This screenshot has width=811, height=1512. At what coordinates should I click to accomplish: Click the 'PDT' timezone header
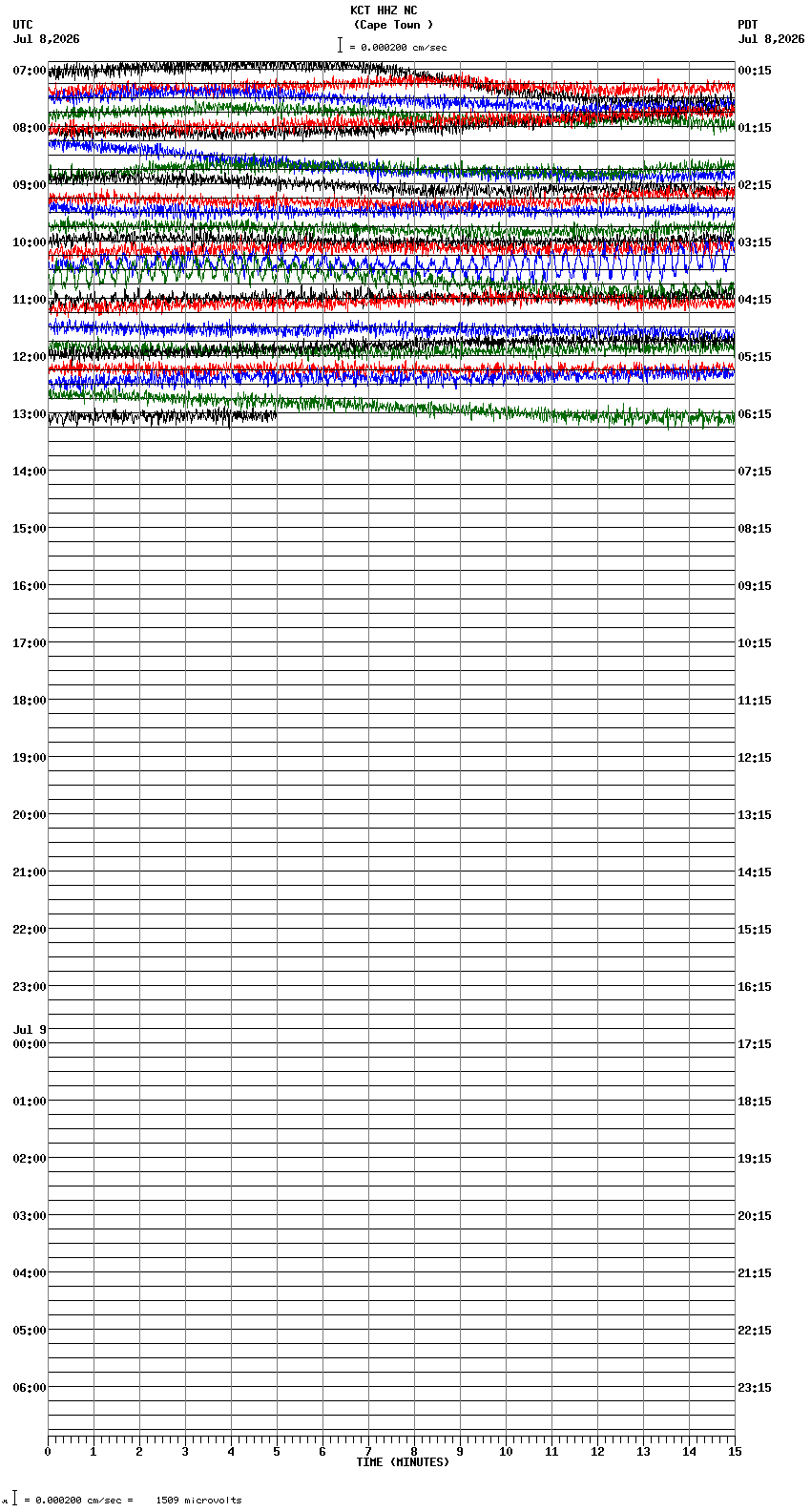point(748,25)
